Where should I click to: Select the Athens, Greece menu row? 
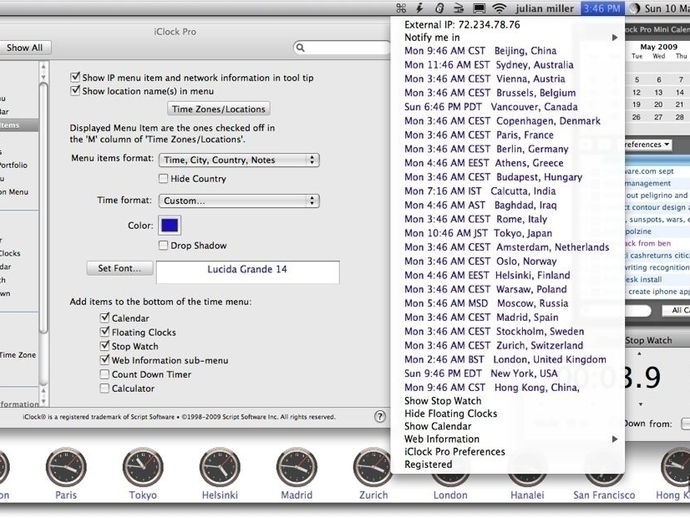[507, 163]
